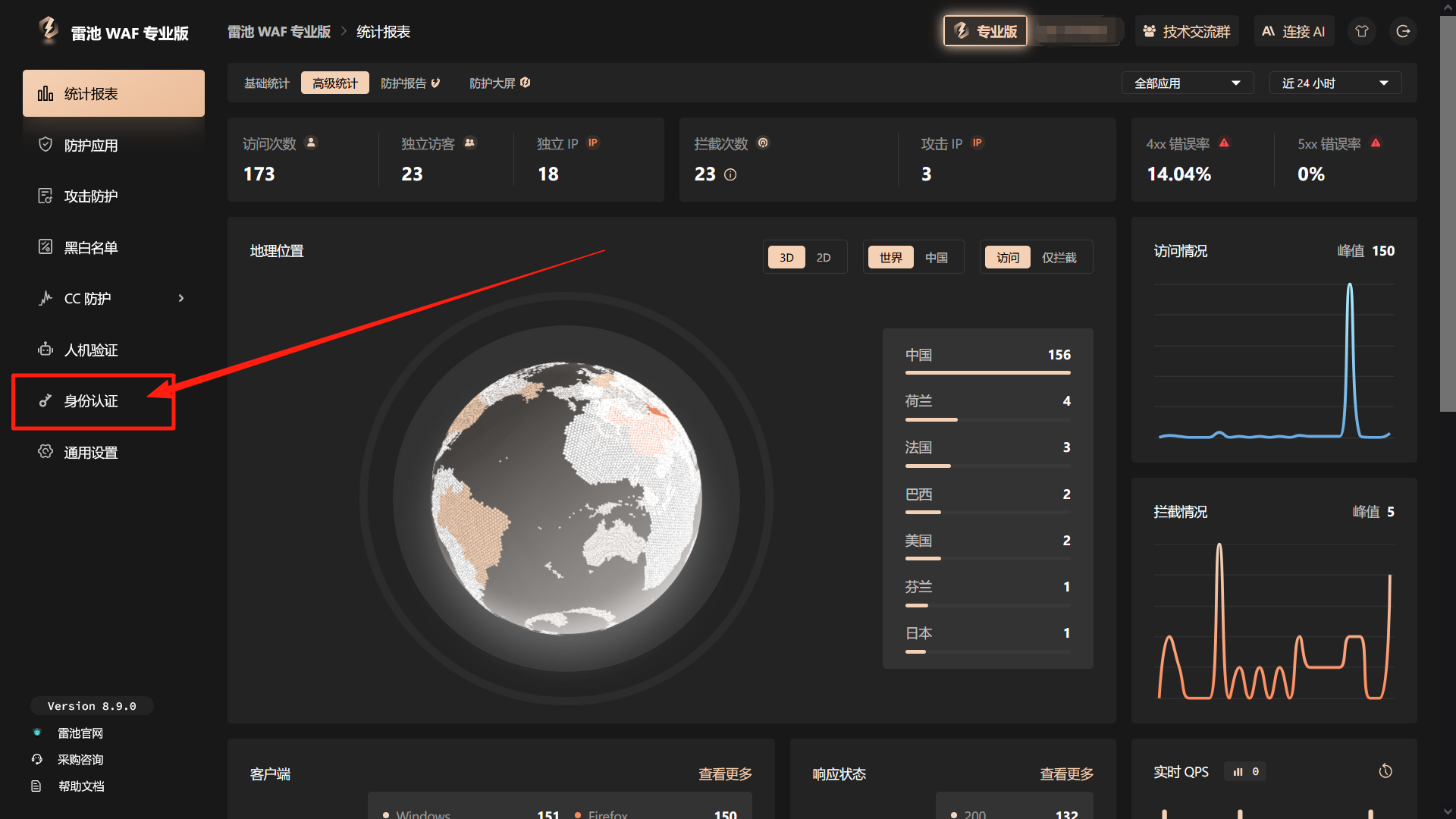
Task: Show 仅拦截 data on map
Action: (x=1059, y=258)
